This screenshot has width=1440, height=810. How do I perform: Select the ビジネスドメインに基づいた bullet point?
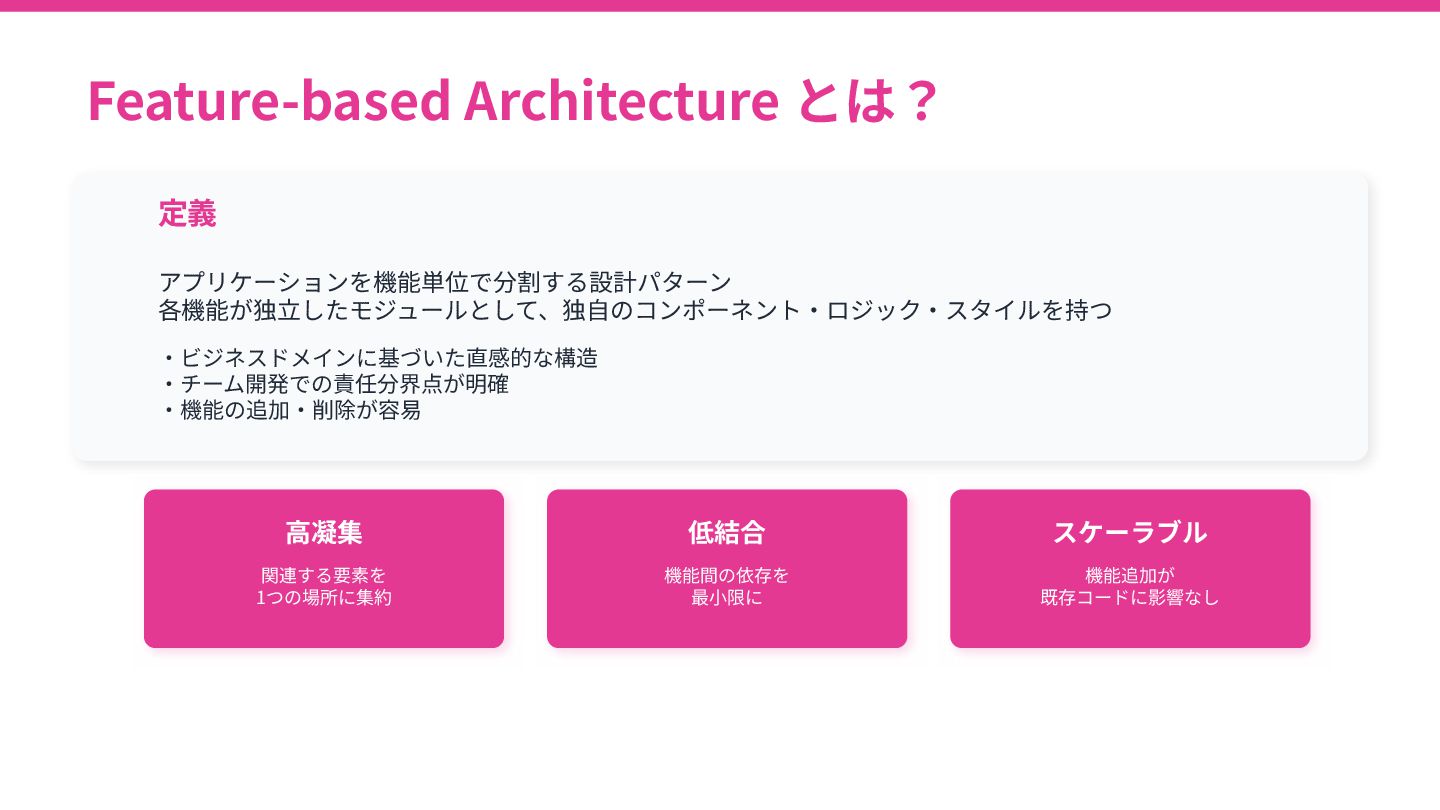pos(380,357)
